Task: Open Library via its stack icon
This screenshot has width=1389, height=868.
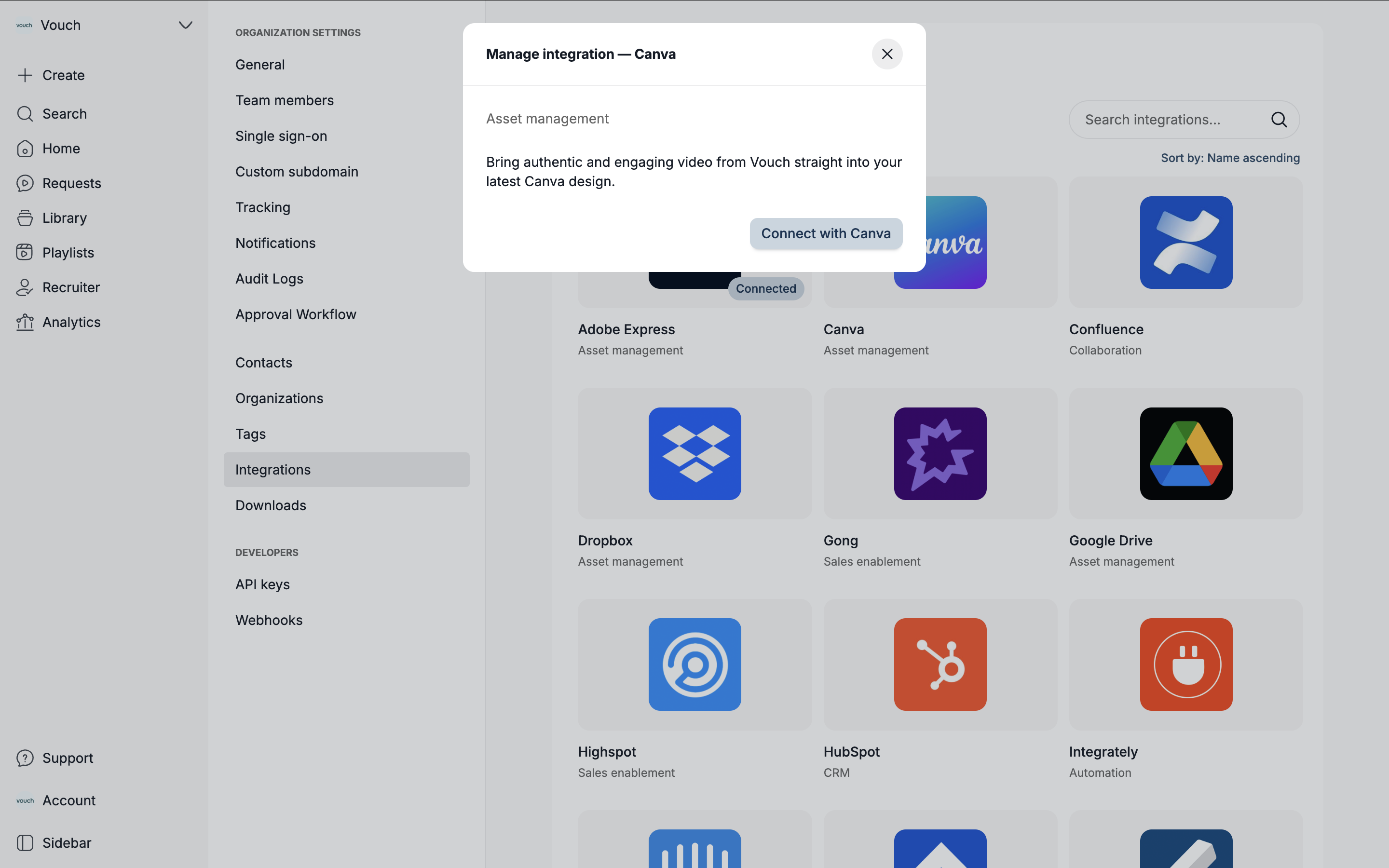Action: click(25, 218)
